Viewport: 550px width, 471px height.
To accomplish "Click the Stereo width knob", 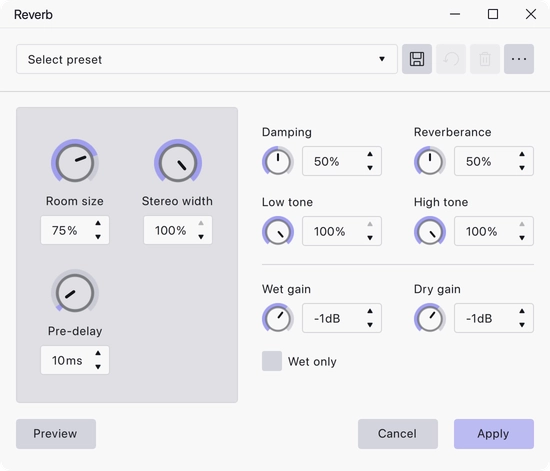I will (178, 162).
